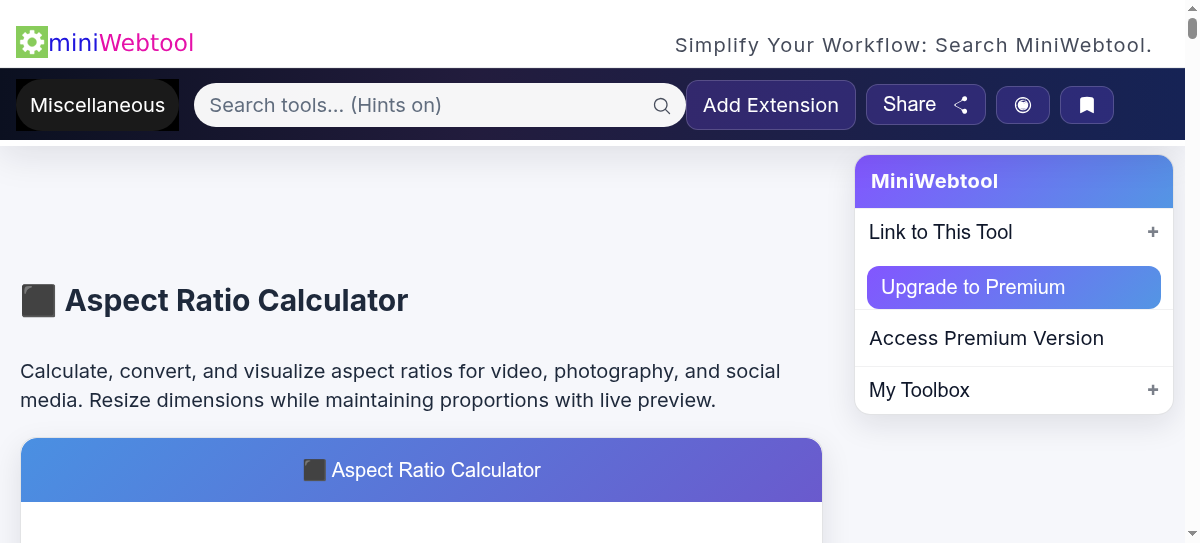This screenshot has width=1200, height=543.
Task: Click the Add Extension button
Action: [x=771, y=105]
